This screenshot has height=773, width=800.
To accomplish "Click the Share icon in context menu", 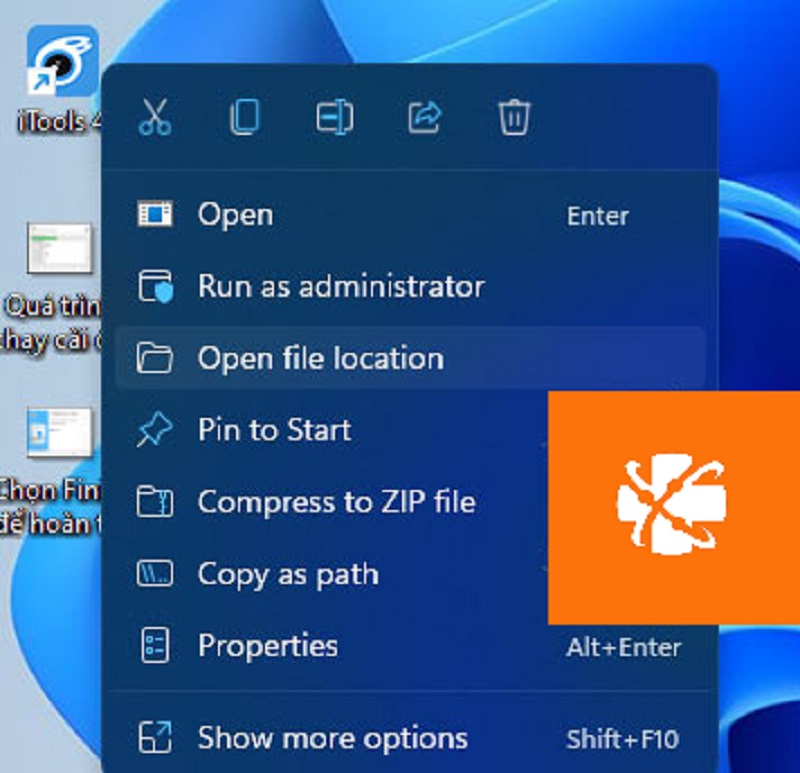I will 424,117.
